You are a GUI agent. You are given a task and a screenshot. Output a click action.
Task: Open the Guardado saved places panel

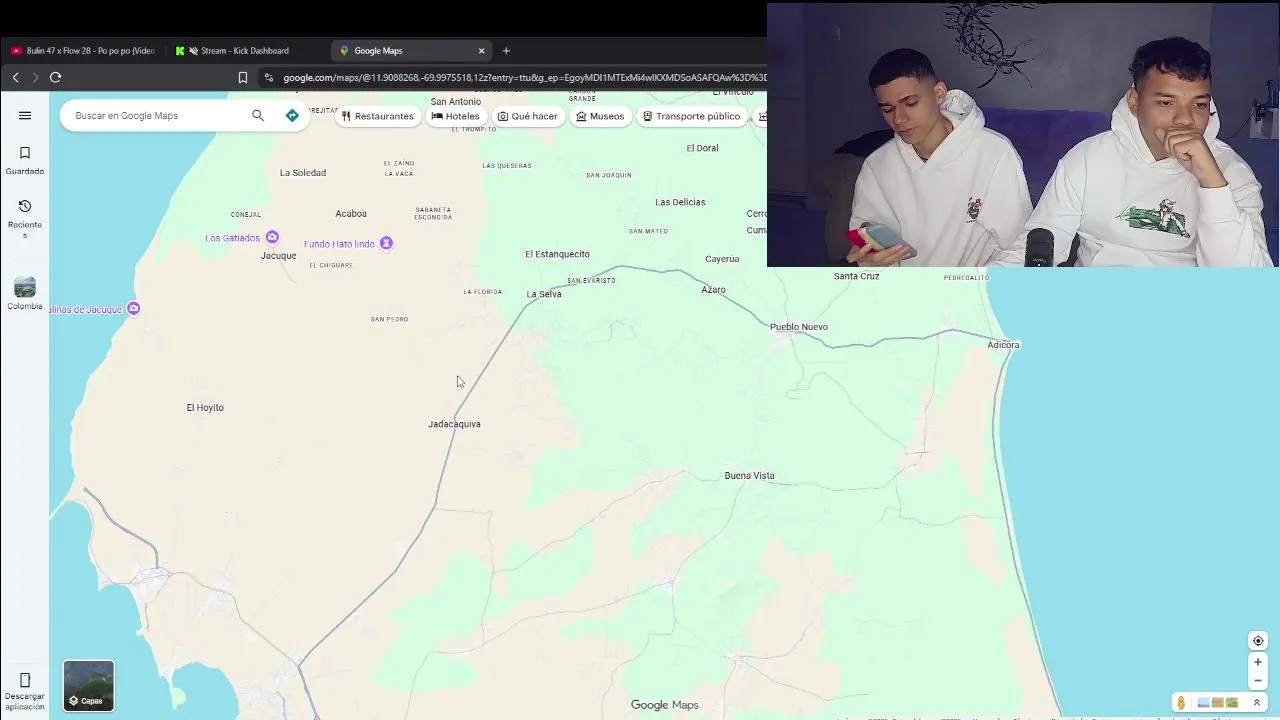pyautogui.click(x=25, y=160)
